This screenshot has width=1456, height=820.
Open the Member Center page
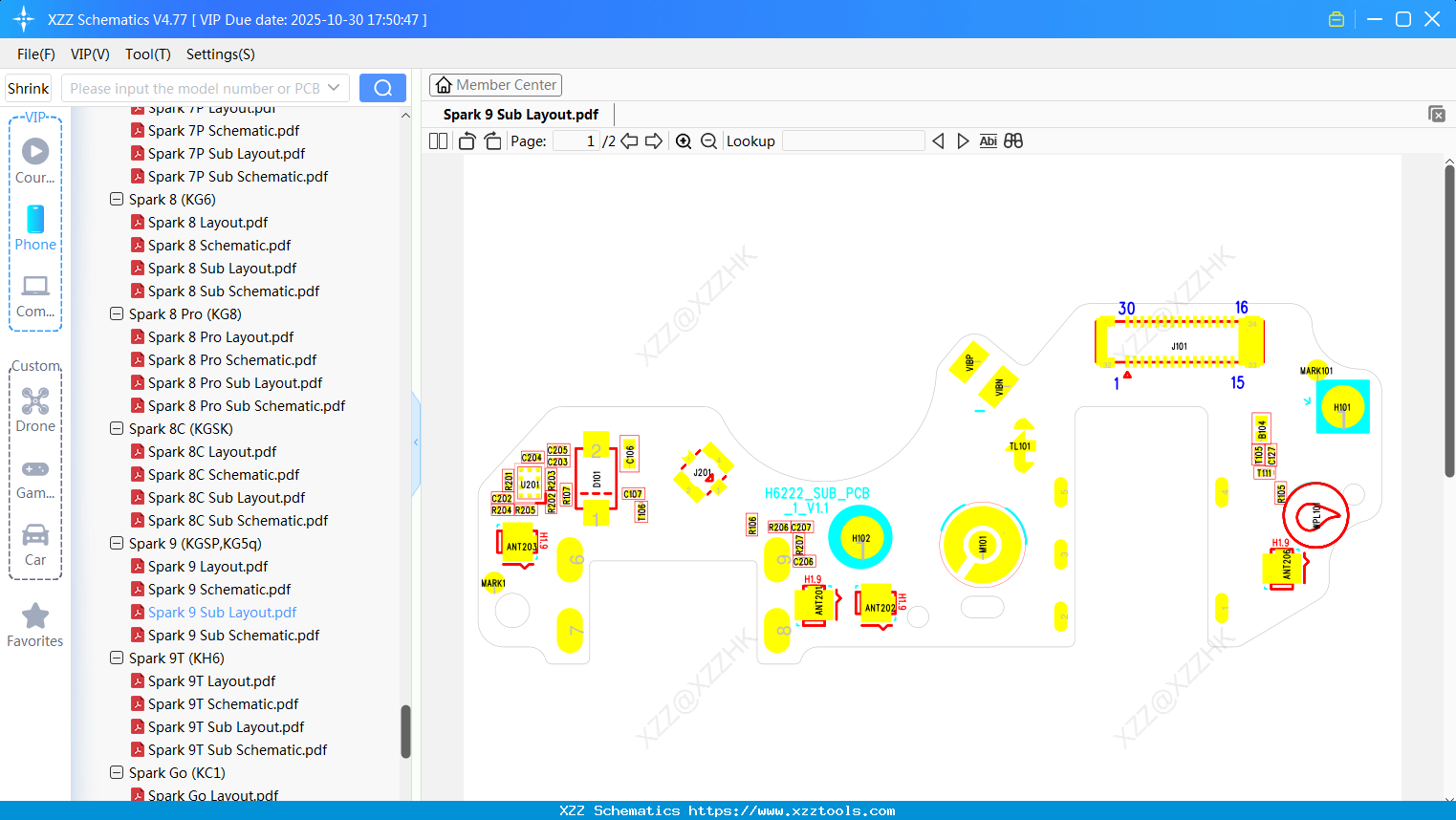[x=495, y=84]
